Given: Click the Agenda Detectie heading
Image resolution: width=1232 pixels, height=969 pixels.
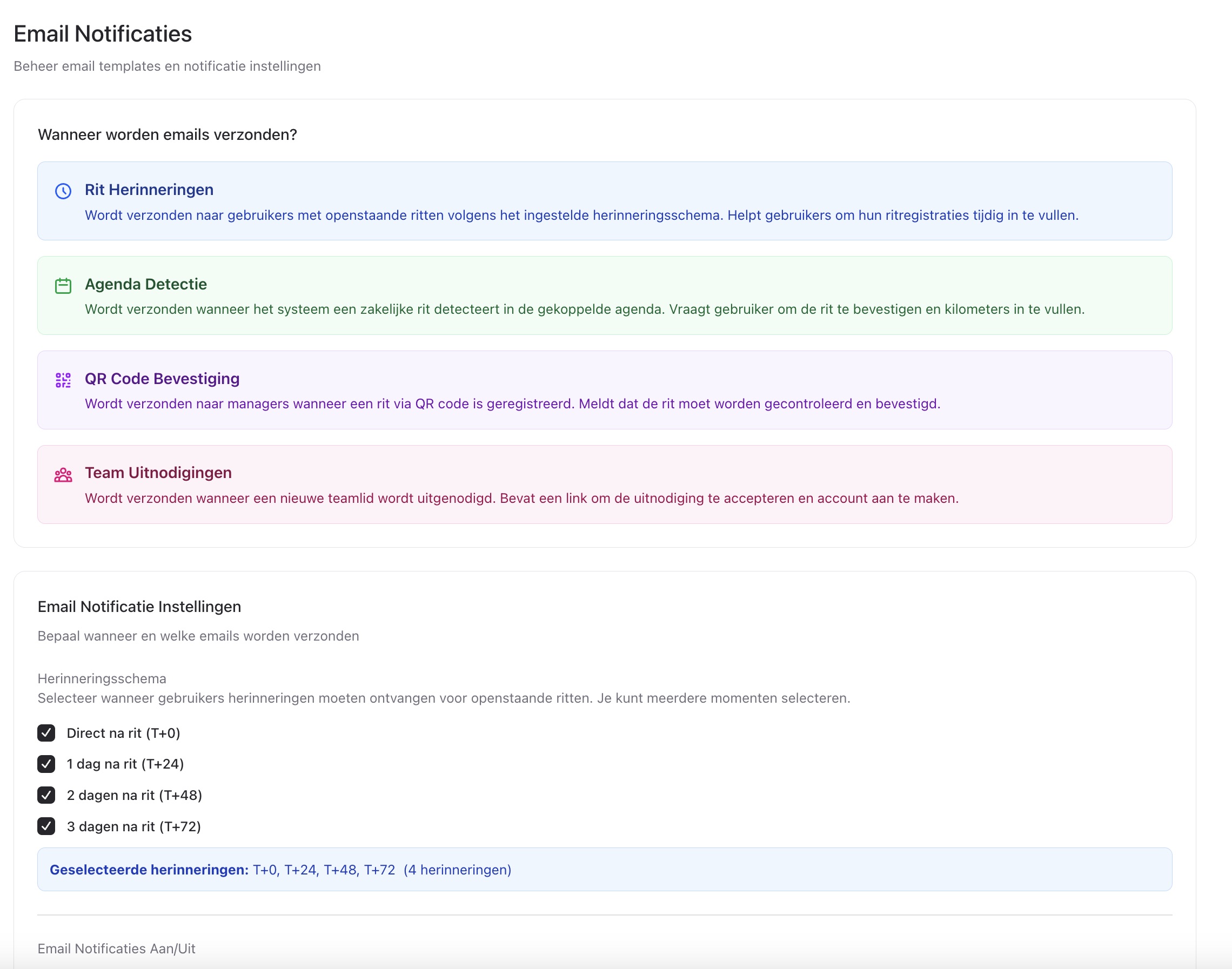Looking at the screenshot, I should 146,284.
